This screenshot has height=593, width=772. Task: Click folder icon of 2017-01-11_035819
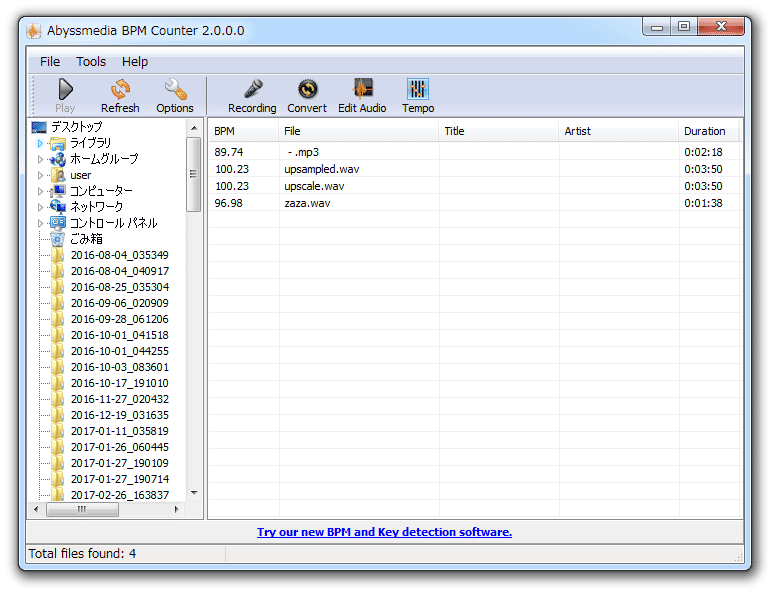pos(58,431)
